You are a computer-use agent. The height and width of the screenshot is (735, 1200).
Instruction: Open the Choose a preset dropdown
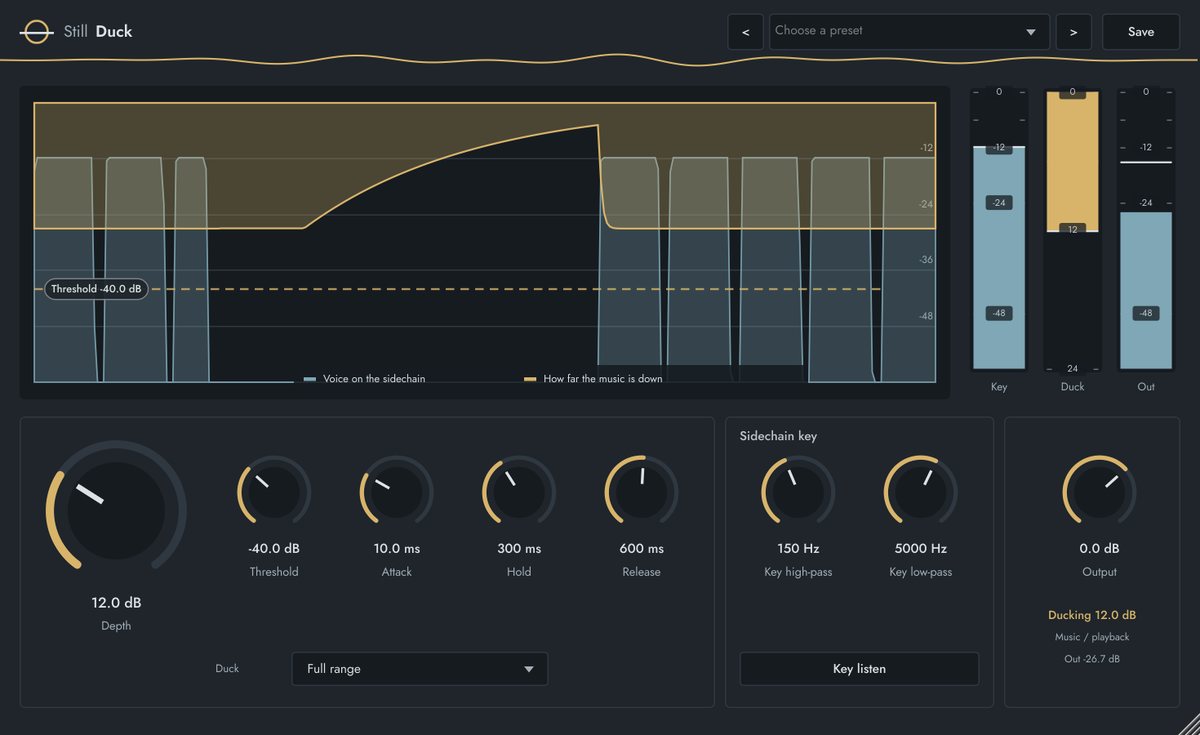(909, 32)
